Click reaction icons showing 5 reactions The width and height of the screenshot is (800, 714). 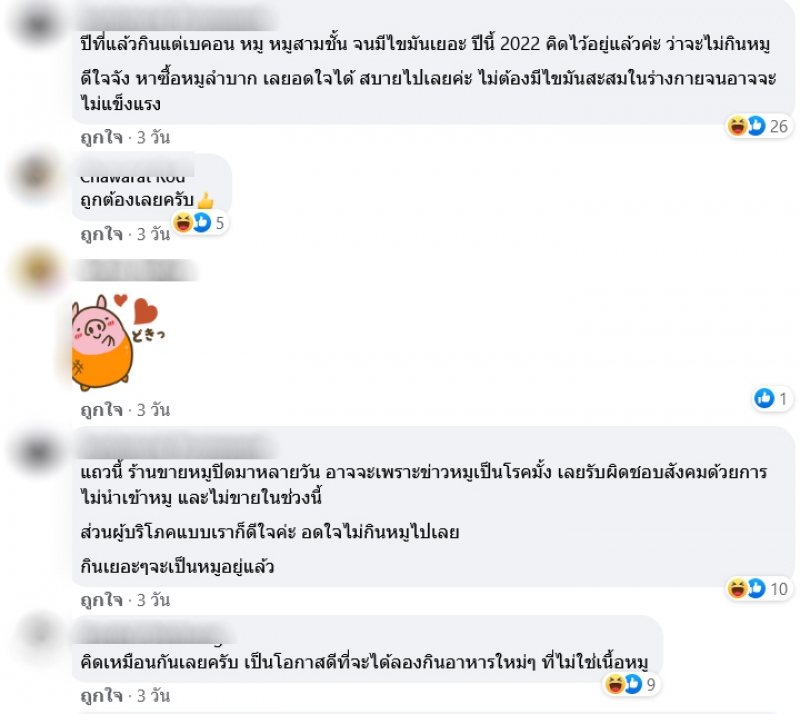(199, 223)
